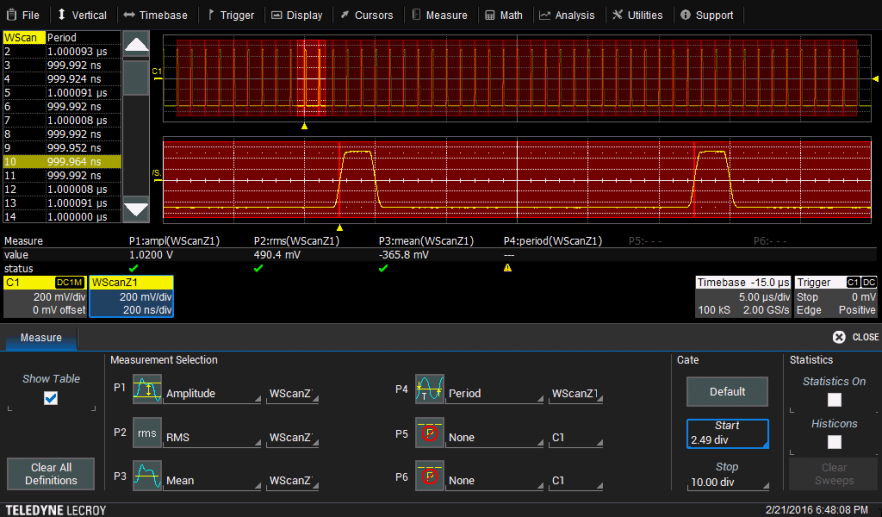Image resolution: width=882 pixels, height=517 pixels.
Task: Click the P2 RMS measurement icon
Action: 147,435
